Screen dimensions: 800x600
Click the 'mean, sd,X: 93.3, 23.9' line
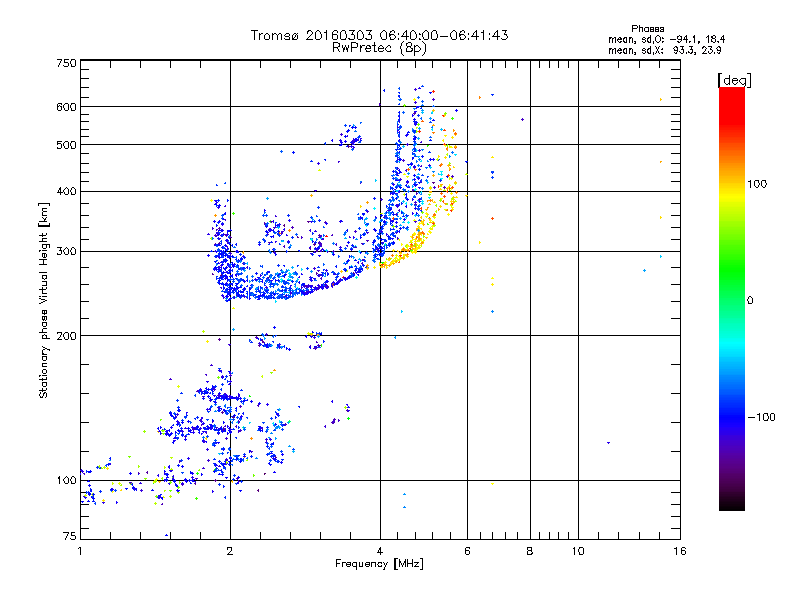click(x=664, y=50)
